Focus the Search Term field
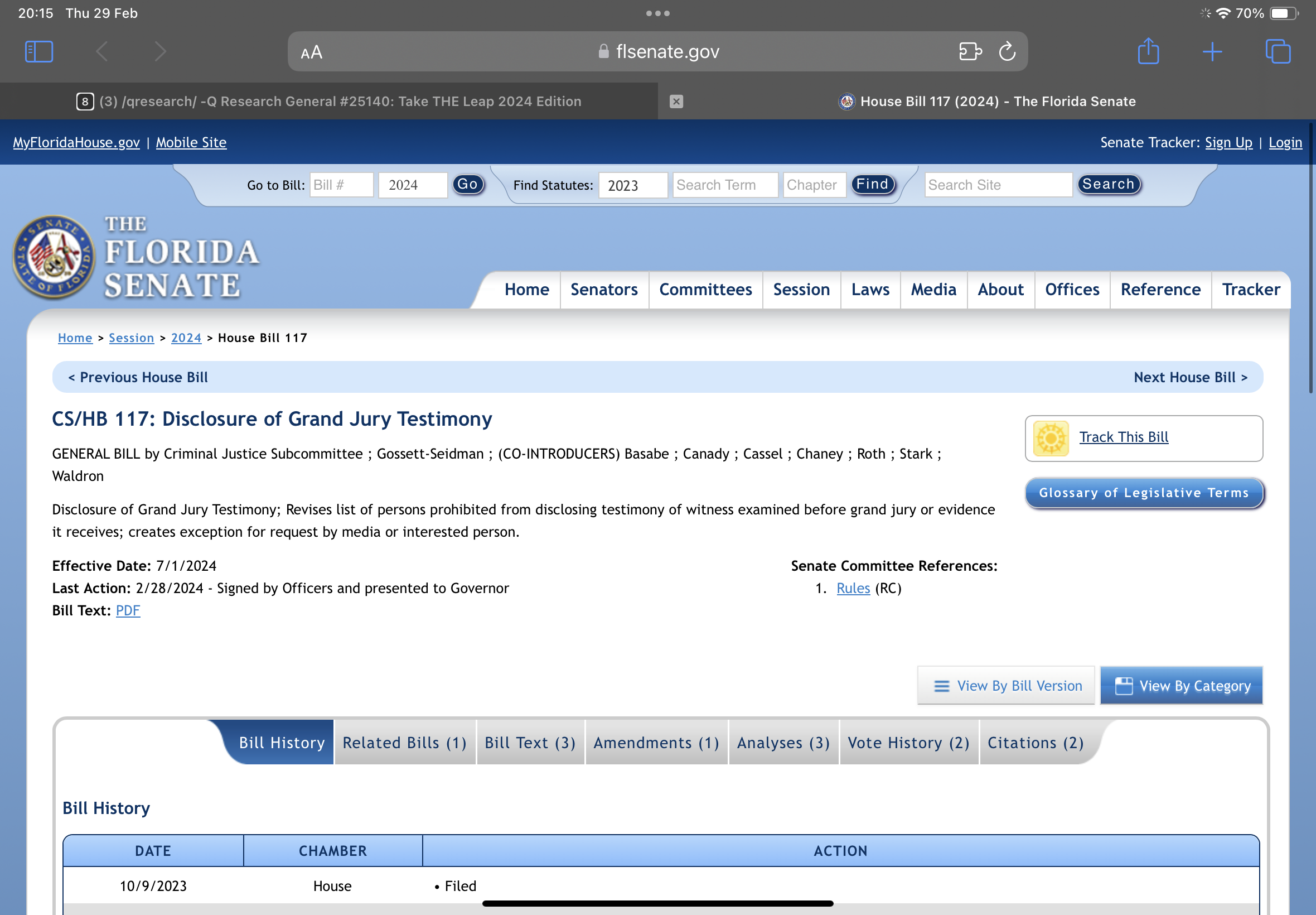Viewport: 1316px width, 915px height. [725, 185]
